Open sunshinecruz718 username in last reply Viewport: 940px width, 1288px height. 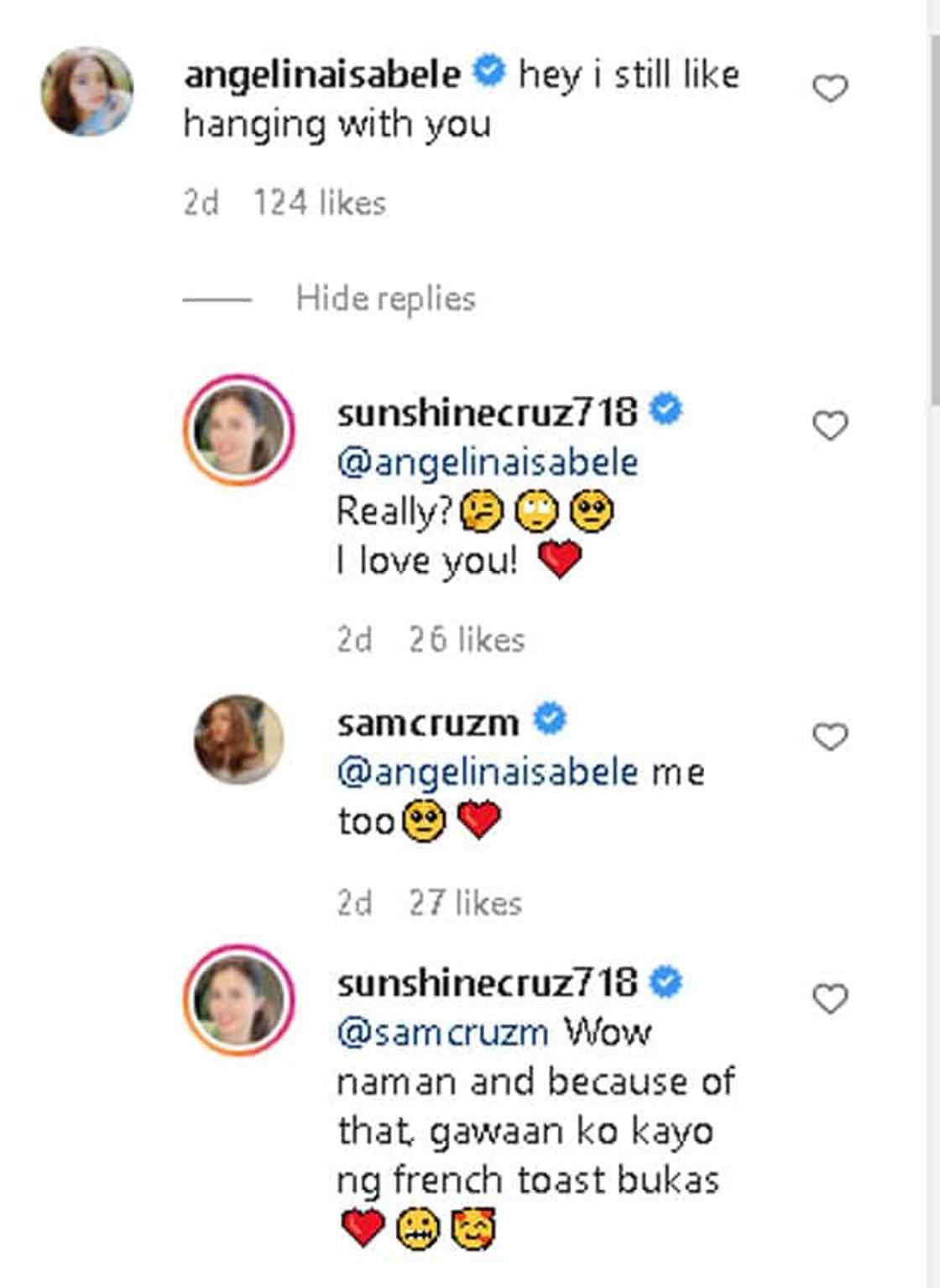click(487, 983)
